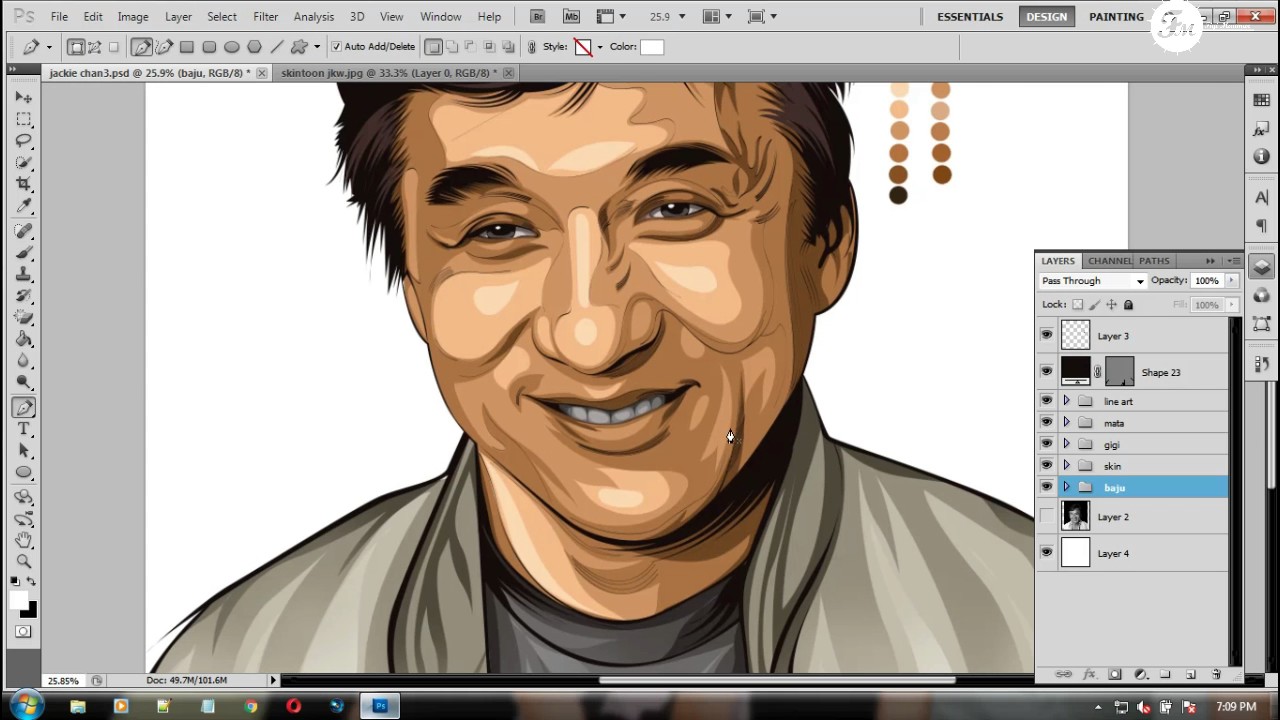This screenshot has width=1280, height=720.
Task: Select the Zoom tool in toolbox
Action: click(x=24, y=561)
